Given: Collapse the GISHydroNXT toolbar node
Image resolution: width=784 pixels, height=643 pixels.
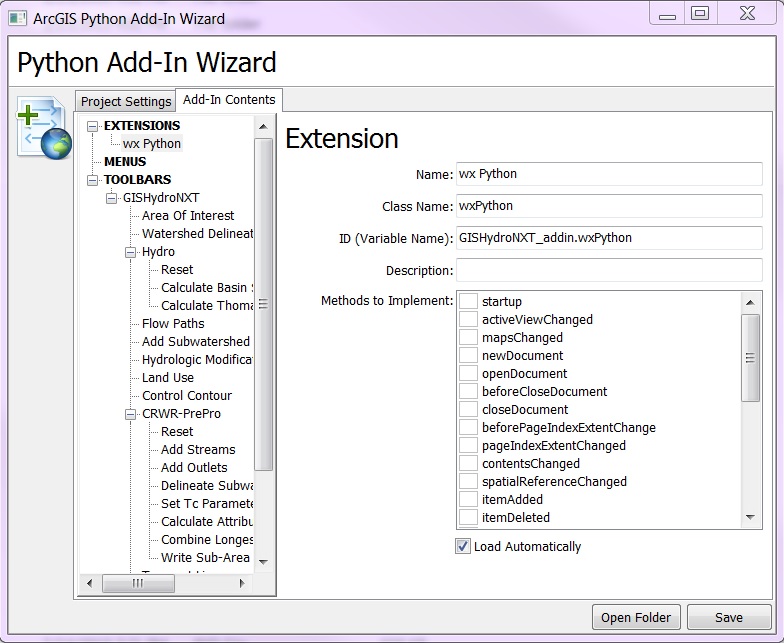Looking at the screenshot, I should tap(112, 198).
